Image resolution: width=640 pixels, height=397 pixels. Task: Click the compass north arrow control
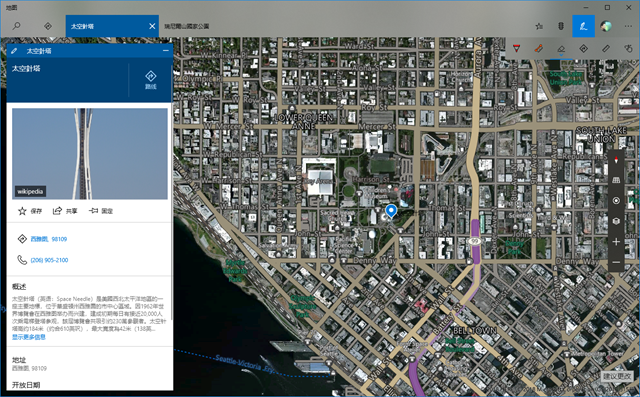pyautogui.click(x=616, y=160)
